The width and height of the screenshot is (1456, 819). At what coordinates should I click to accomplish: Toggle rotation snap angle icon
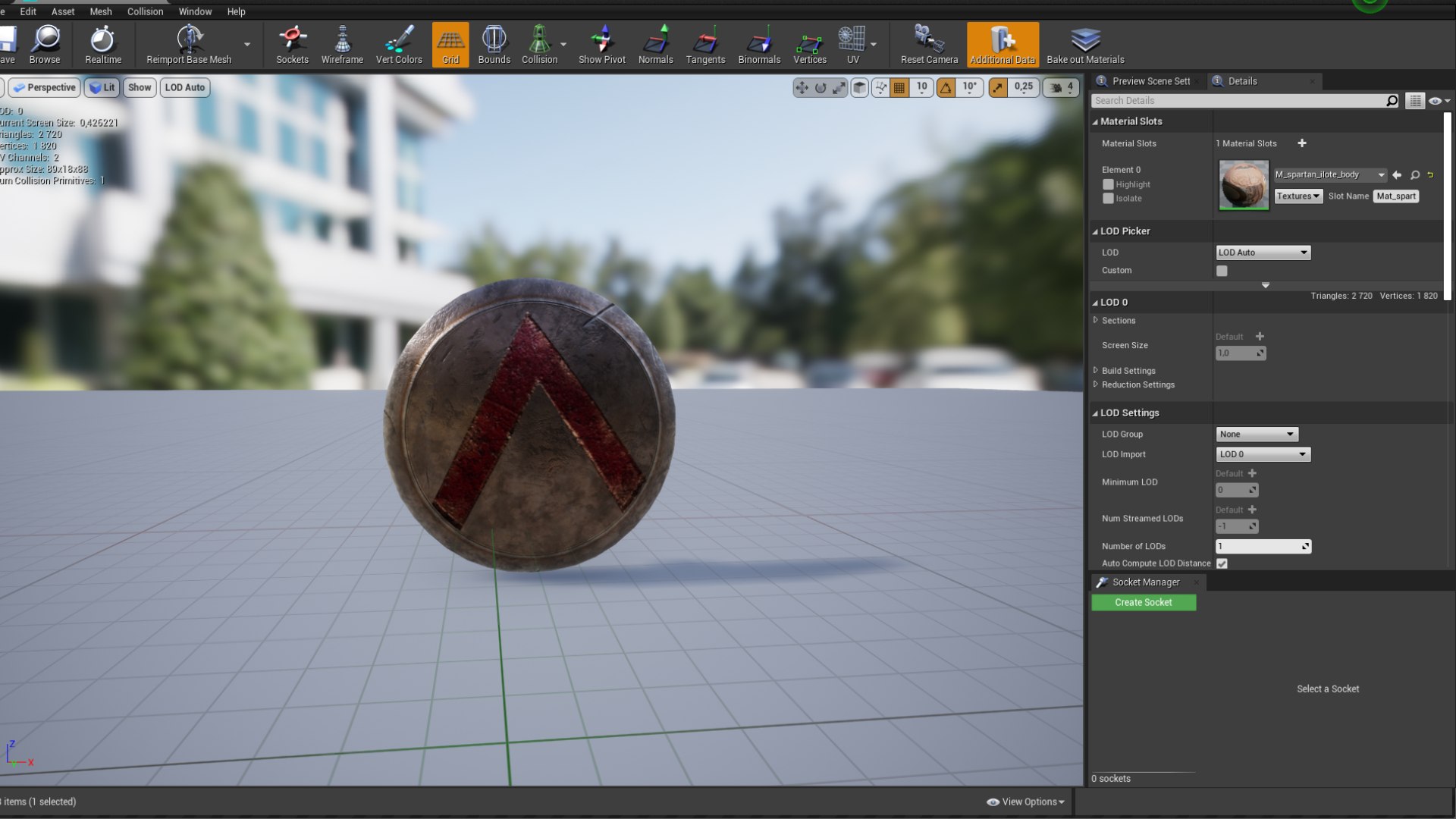click(x=946, y=88)
